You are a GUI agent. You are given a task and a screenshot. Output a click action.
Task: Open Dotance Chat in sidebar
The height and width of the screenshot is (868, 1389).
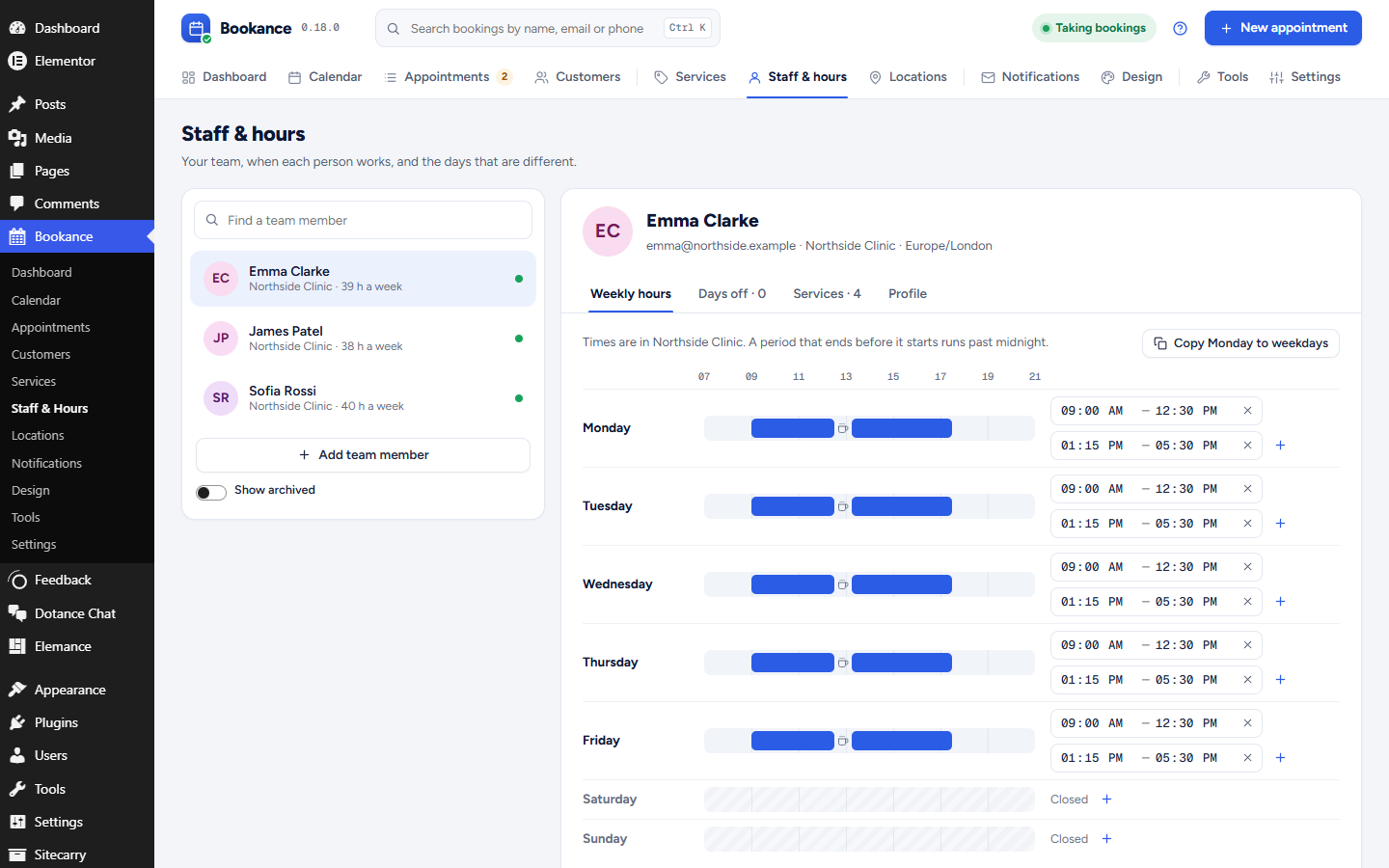(x=77, y=613)
